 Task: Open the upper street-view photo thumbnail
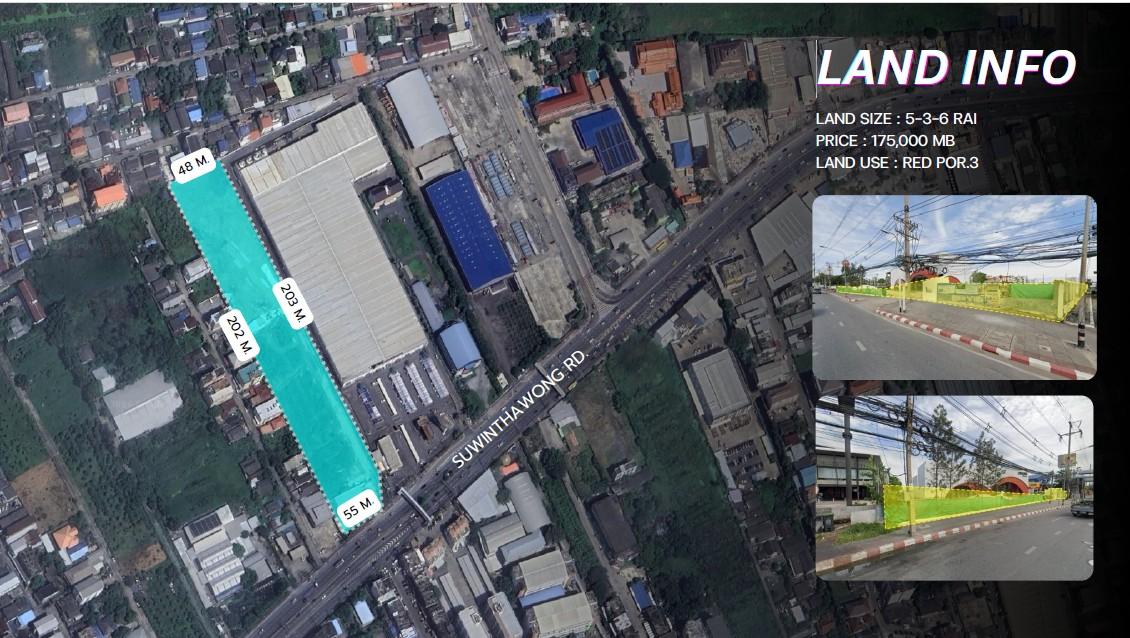tap(954, 287)
